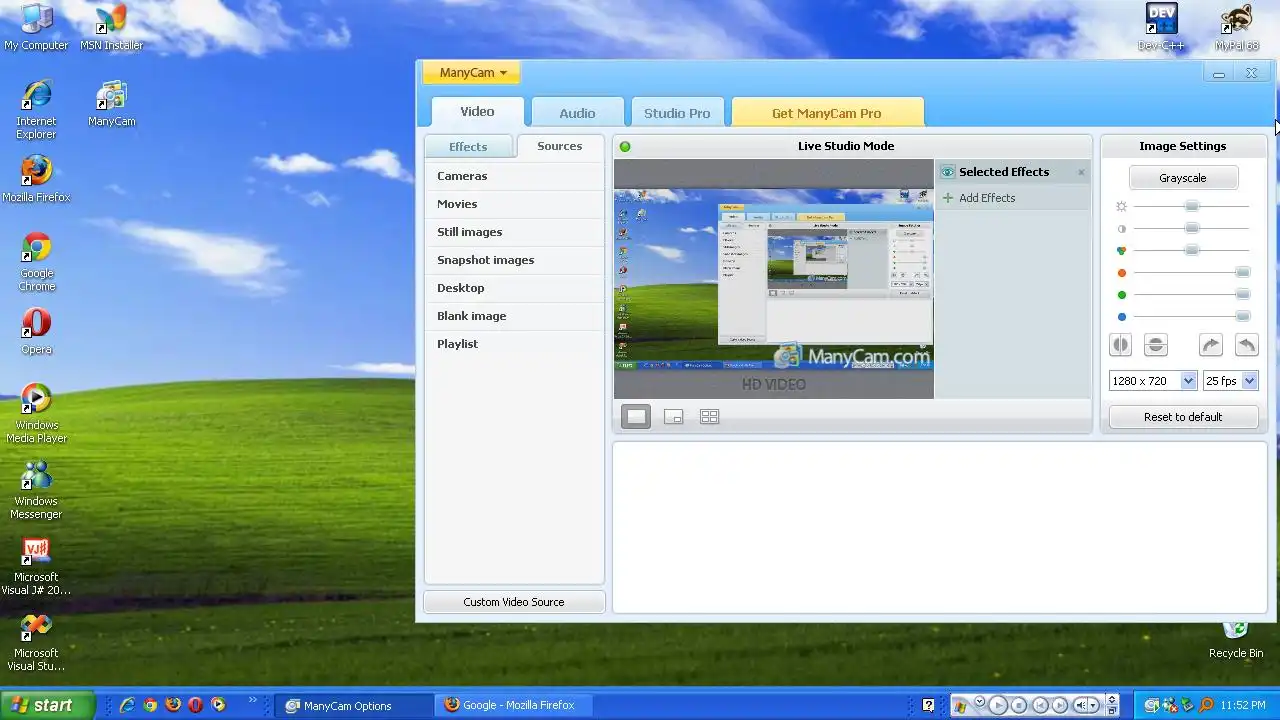Click the Reset to default button
Image resolution: width=1280 pixels, height=720 pixels.
tap(1183, 417)
